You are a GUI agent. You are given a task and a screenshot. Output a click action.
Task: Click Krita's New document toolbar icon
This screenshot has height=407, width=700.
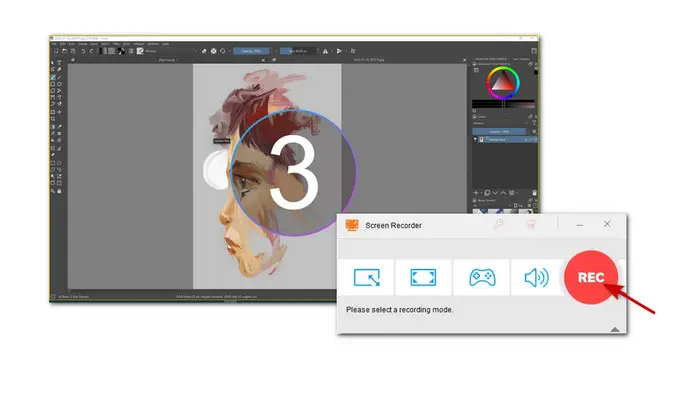click(x=56, y=51)
